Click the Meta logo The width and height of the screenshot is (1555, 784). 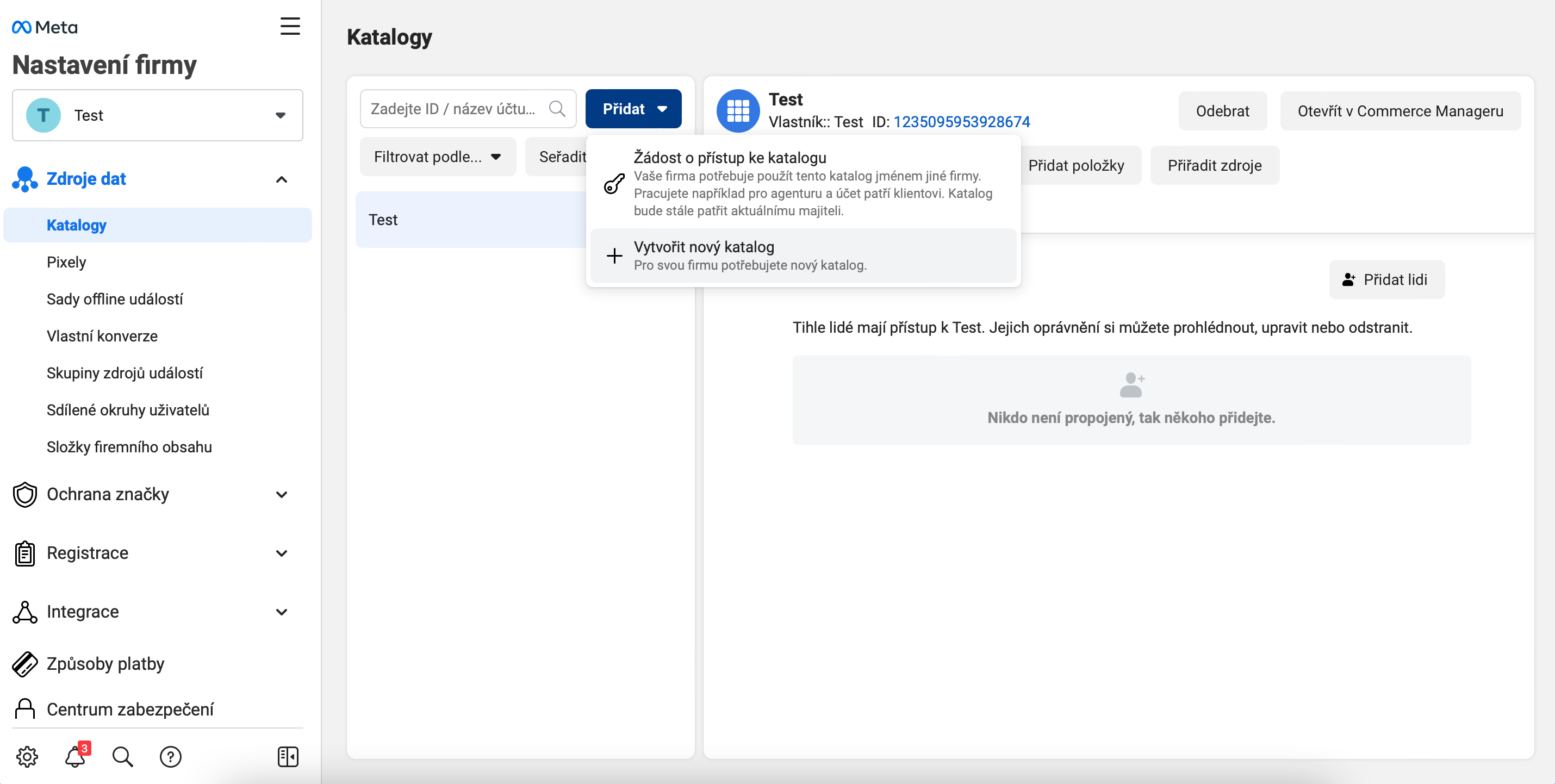(44, 27)
